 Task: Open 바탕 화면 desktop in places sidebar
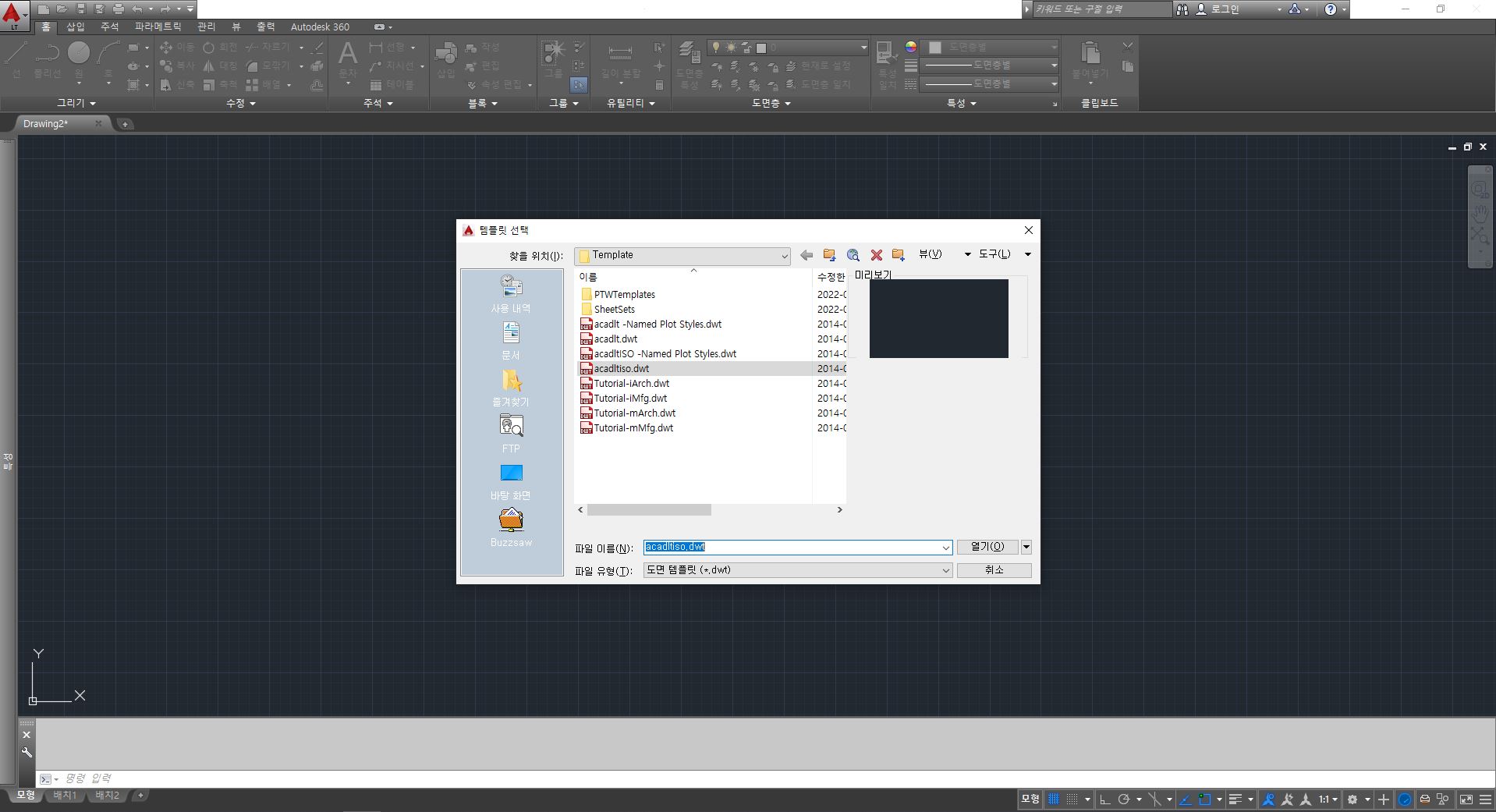click(511, 482)
